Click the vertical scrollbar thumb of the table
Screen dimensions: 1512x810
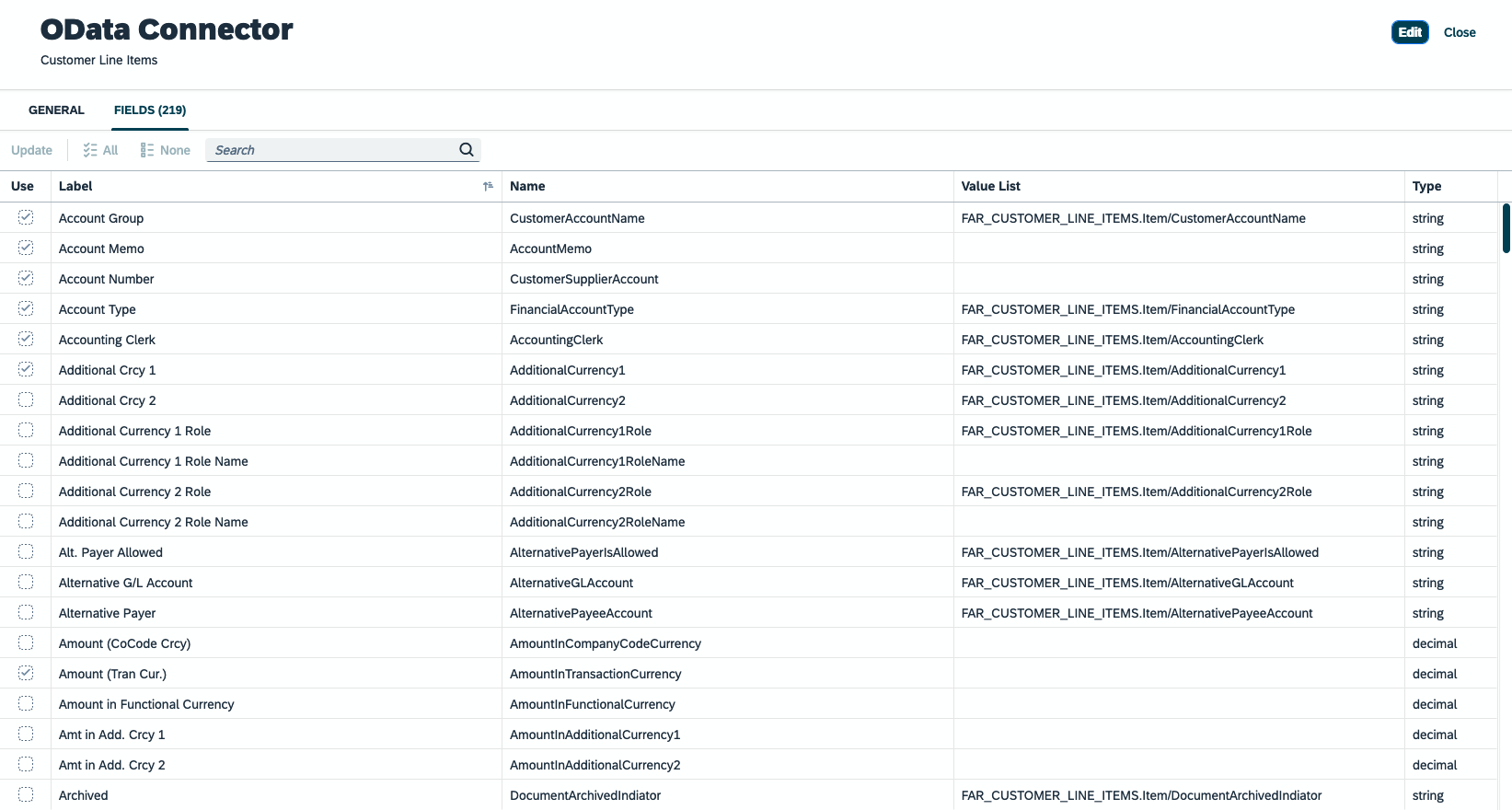(x=1506, y=227)
